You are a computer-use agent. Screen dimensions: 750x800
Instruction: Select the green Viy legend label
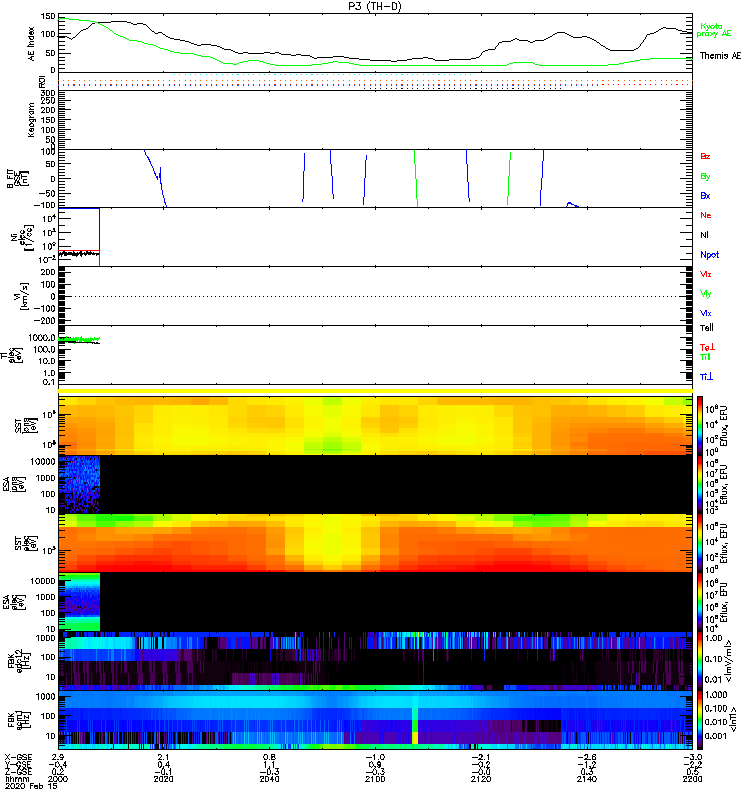click(705, 294)
